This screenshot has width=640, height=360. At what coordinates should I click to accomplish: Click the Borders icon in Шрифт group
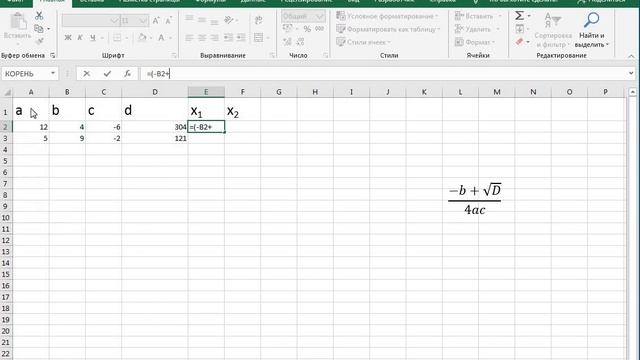tap(117, 38)
